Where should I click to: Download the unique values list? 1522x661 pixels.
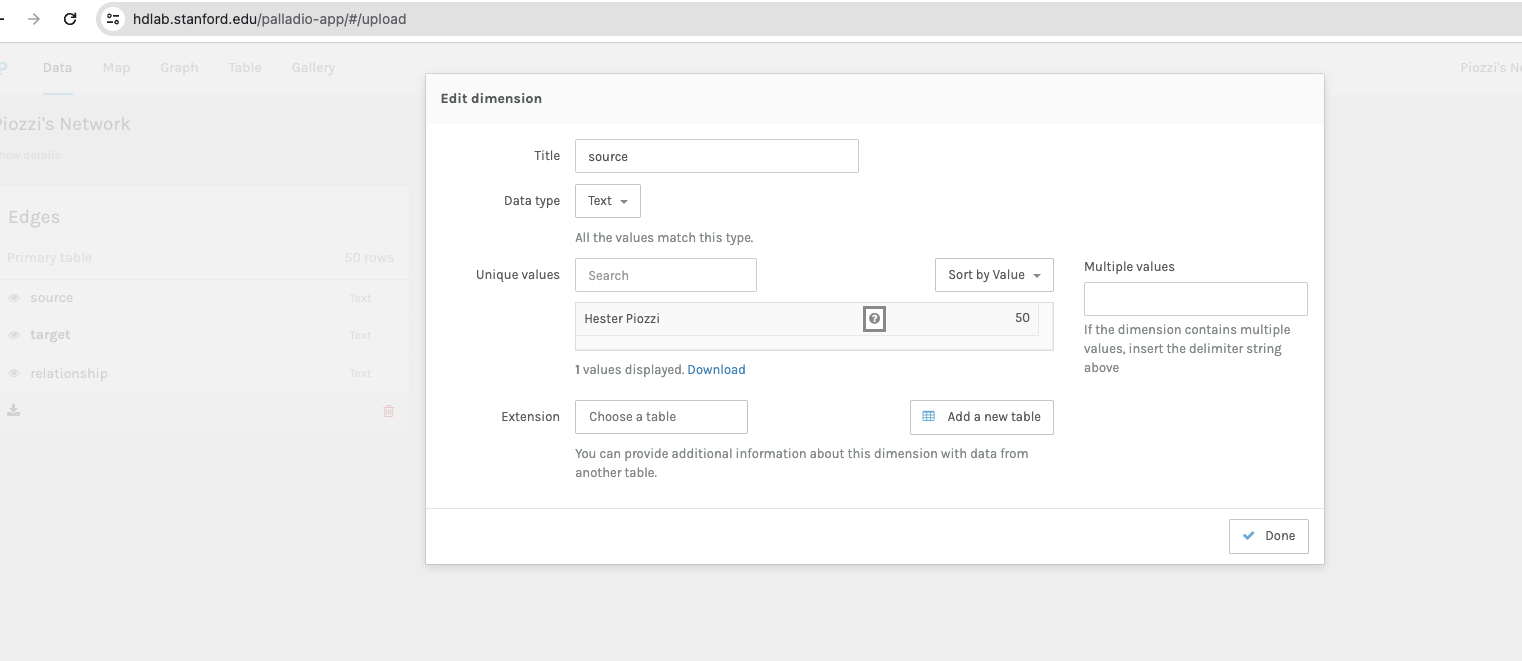click(716, 370)
